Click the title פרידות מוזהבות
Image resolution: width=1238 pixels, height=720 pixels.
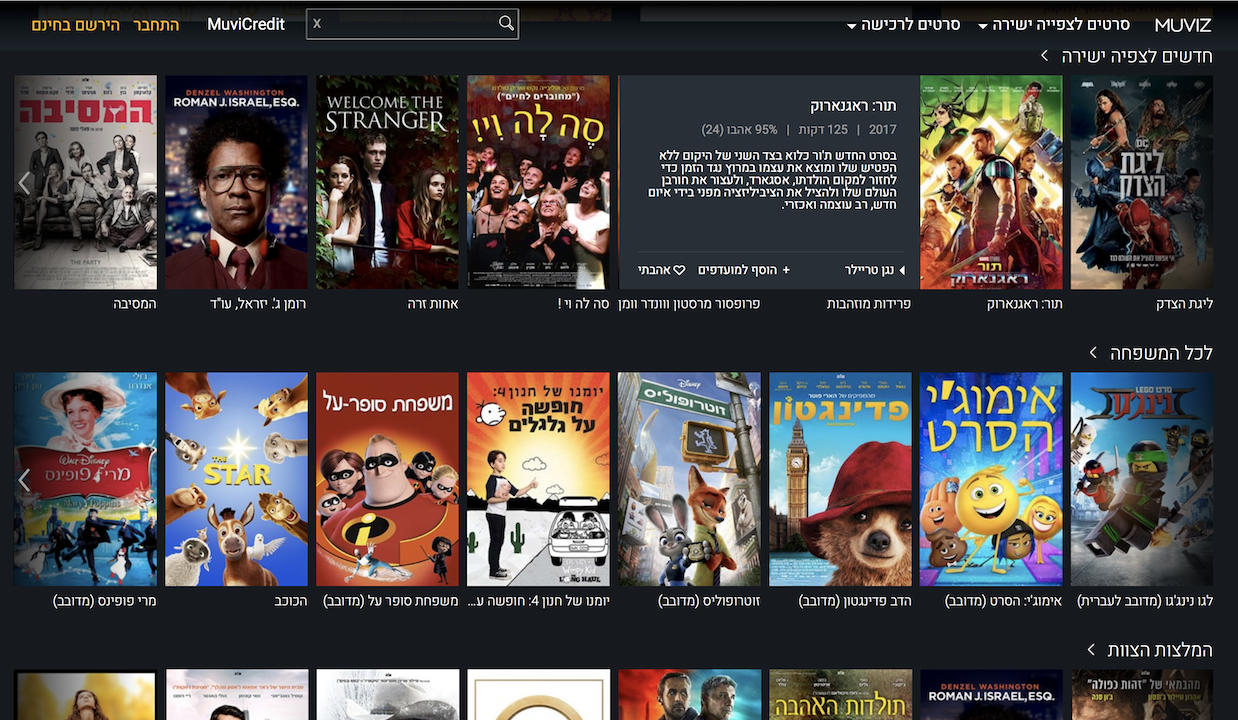pos(869,303)
